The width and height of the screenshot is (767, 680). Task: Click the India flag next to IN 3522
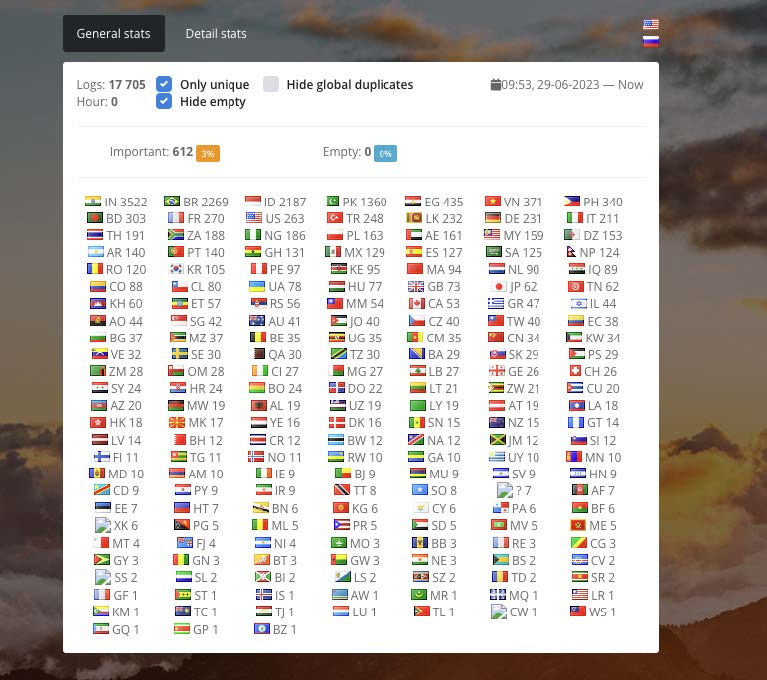[93, 201]
